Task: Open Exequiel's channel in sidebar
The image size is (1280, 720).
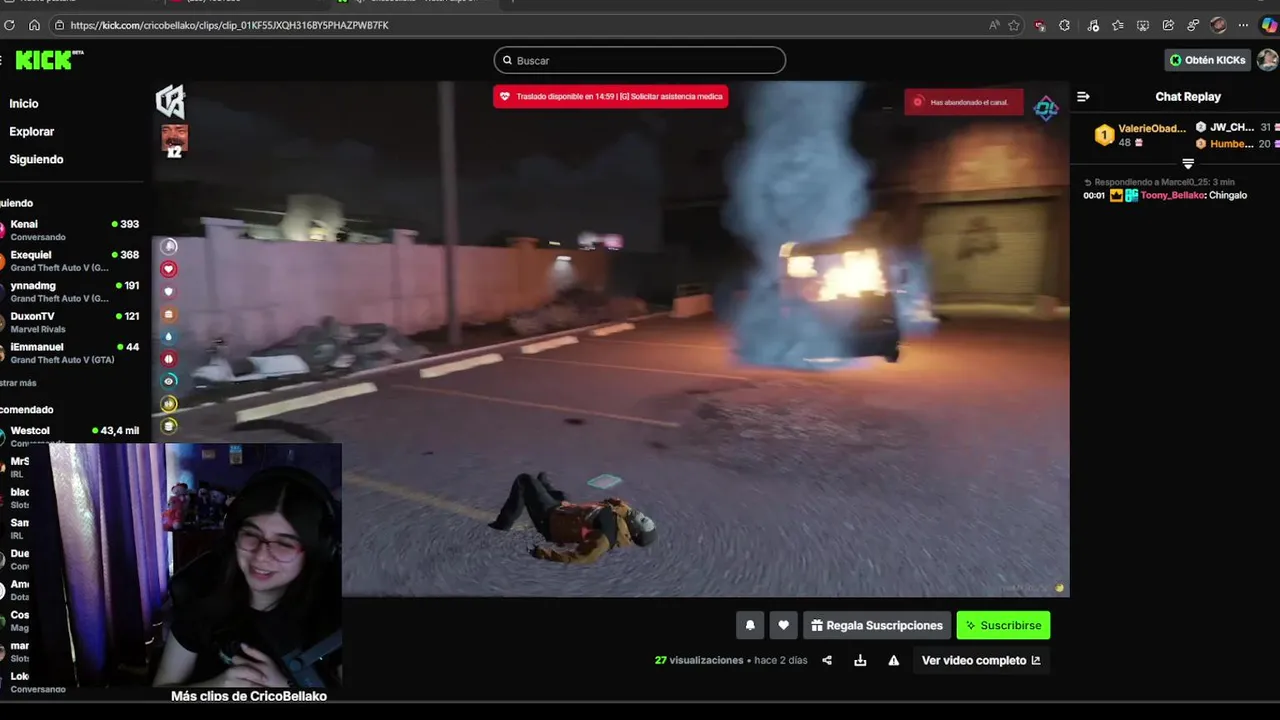Action: click(72, 261)
